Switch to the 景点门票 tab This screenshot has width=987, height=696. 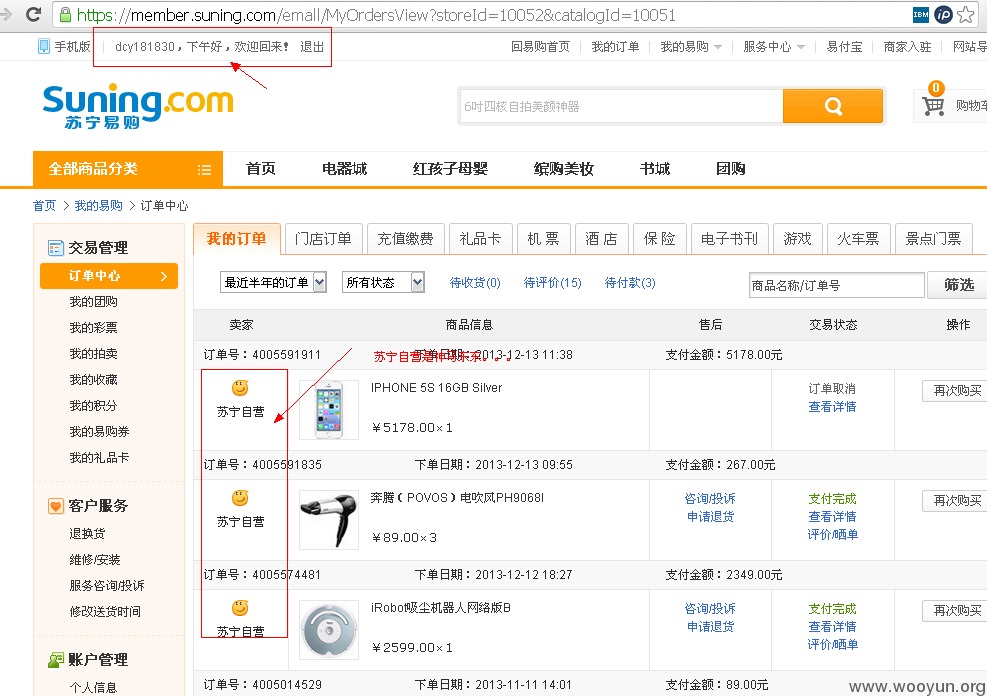click(x=933, y=239)
